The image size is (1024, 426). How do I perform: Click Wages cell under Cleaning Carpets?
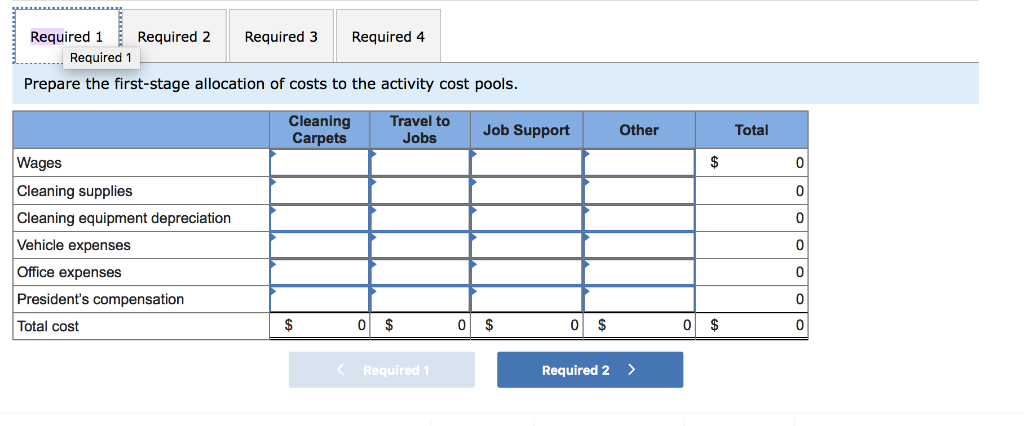click(319, 163)
